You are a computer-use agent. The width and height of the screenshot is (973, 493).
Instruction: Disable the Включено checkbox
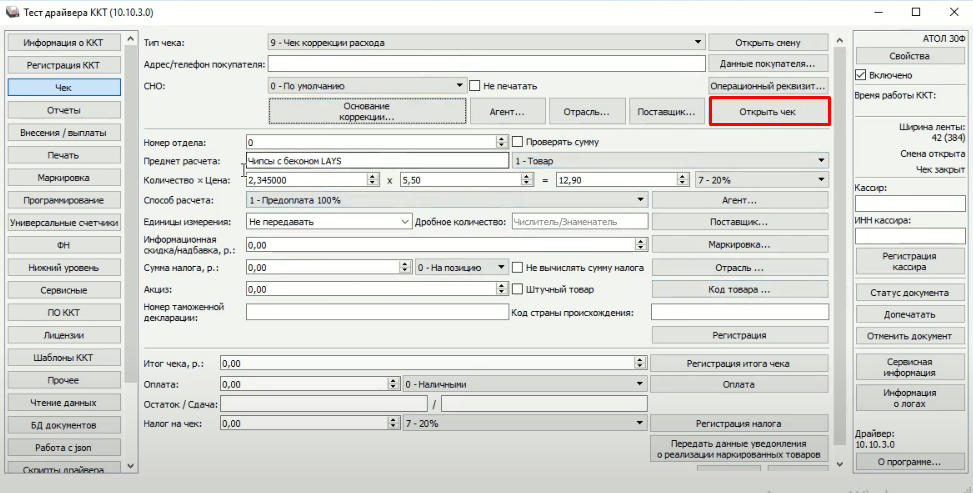point(861,75)
